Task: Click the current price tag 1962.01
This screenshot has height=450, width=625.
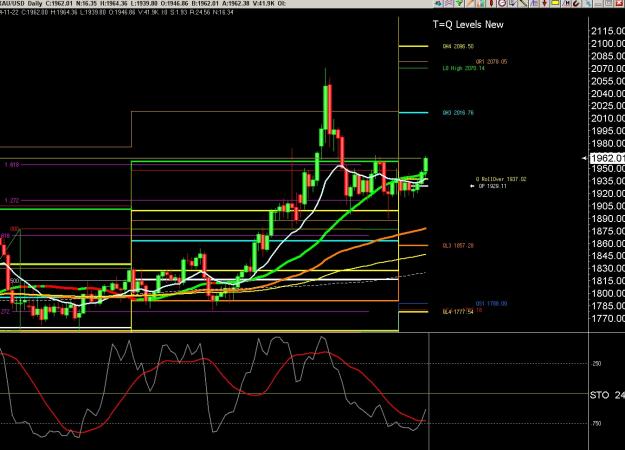Action: coord(607,158)
